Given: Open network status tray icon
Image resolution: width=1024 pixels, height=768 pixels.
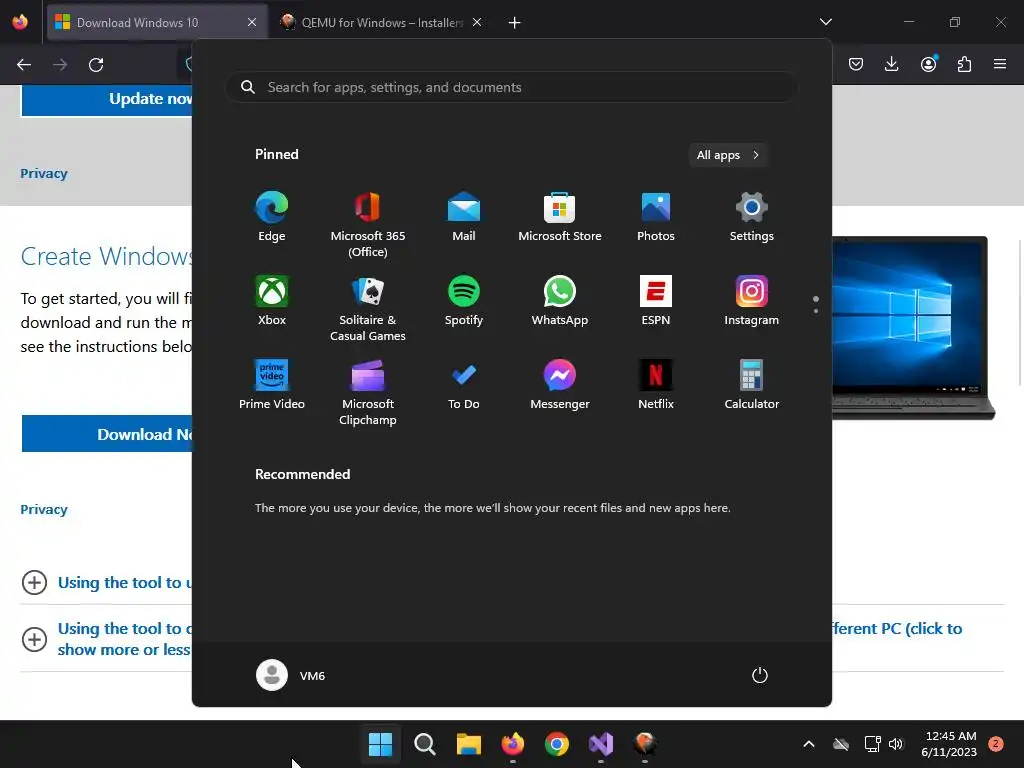Looking at the screenshot, I should tap(872, 744).
